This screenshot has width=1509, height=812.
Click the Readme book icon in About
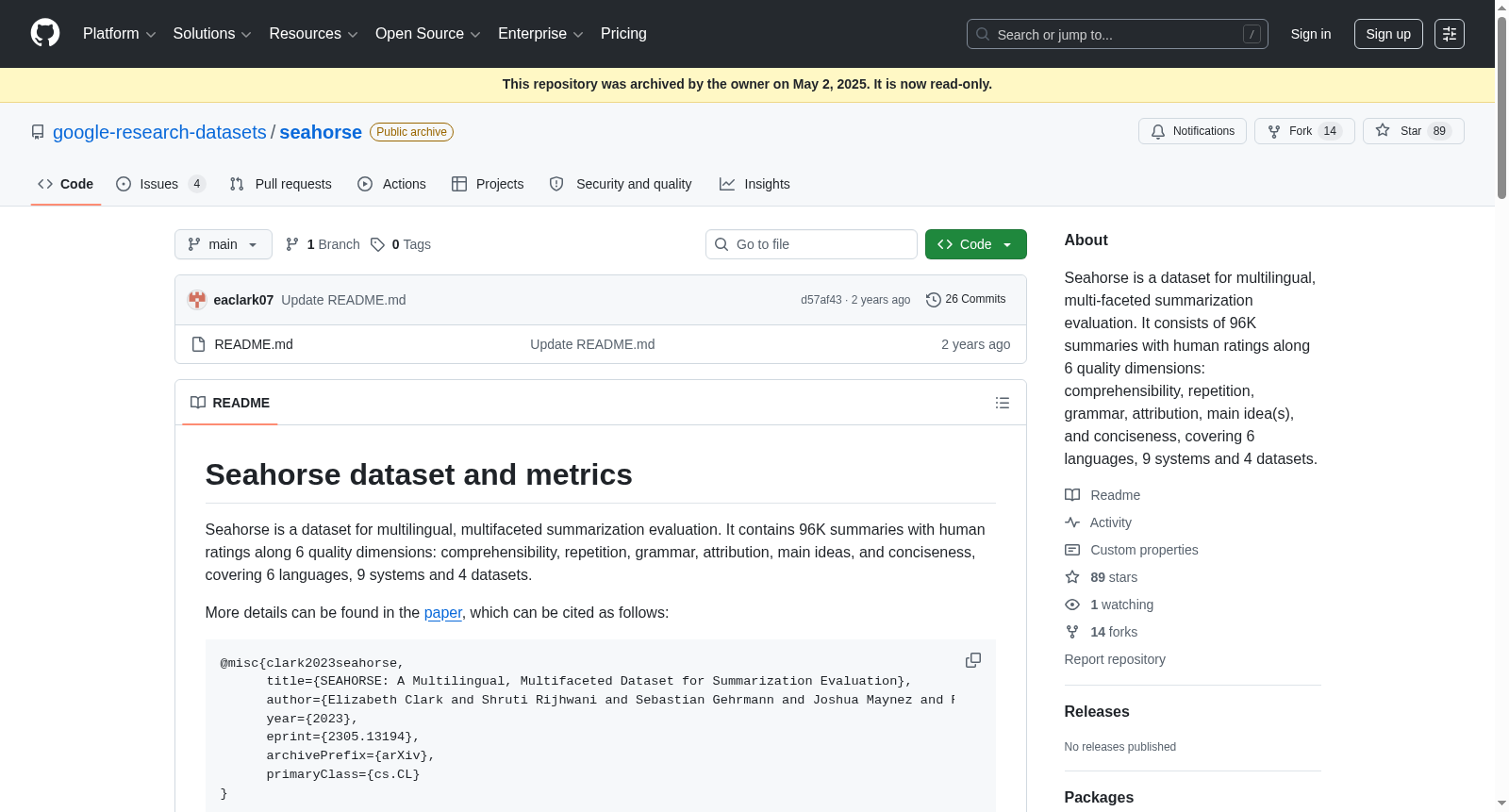tap(1072, 495)
